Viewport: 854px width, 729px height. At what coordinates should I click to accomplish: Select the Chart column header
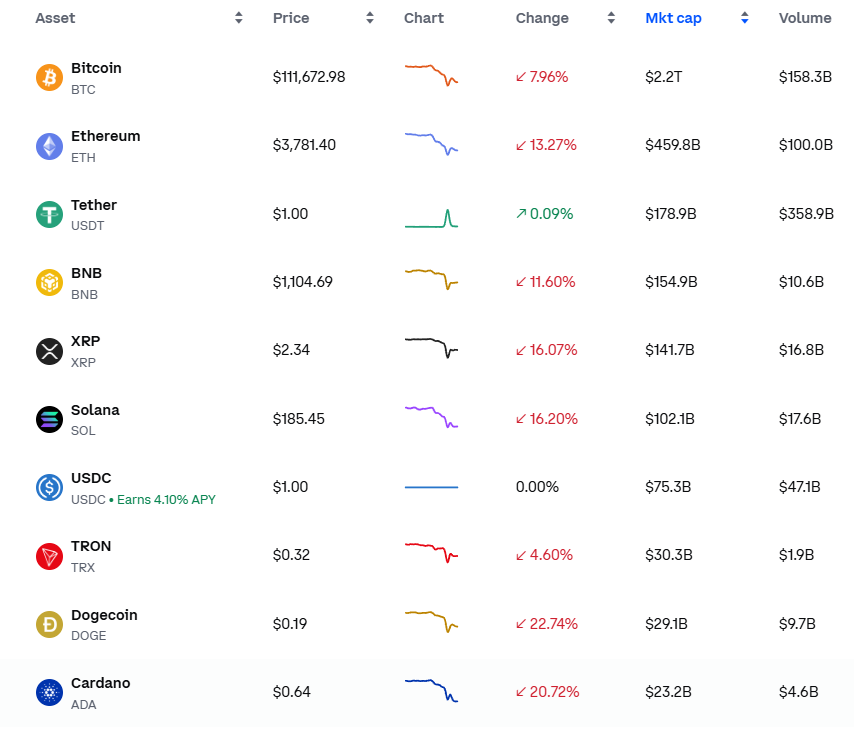(x=424, y=17)
